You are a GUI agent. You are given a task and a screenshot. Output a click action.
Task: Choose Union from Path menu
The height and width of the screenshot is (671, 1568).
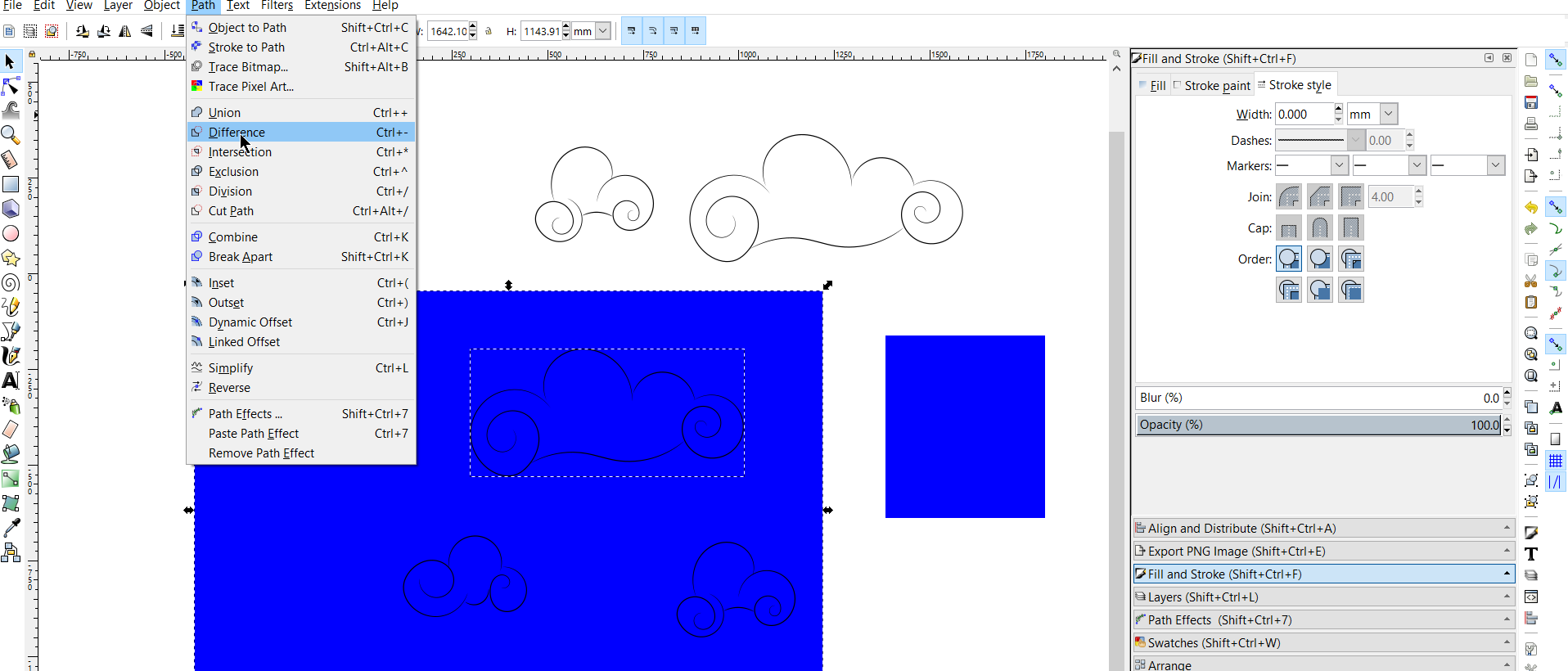pos(301,112)
